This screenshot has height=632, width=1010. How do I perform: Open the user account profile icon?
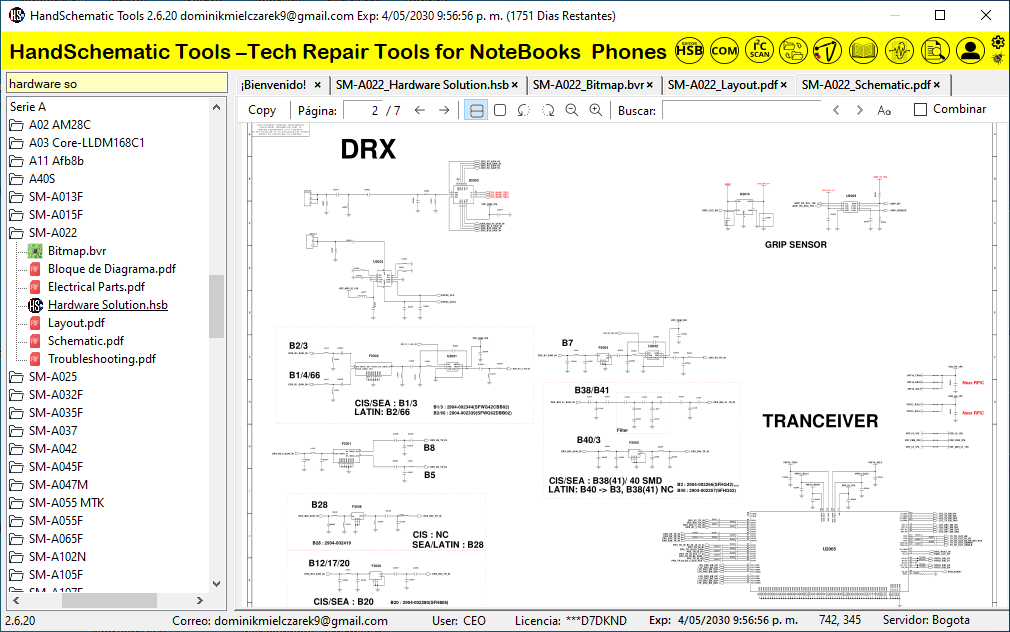[x=970, y=50]
